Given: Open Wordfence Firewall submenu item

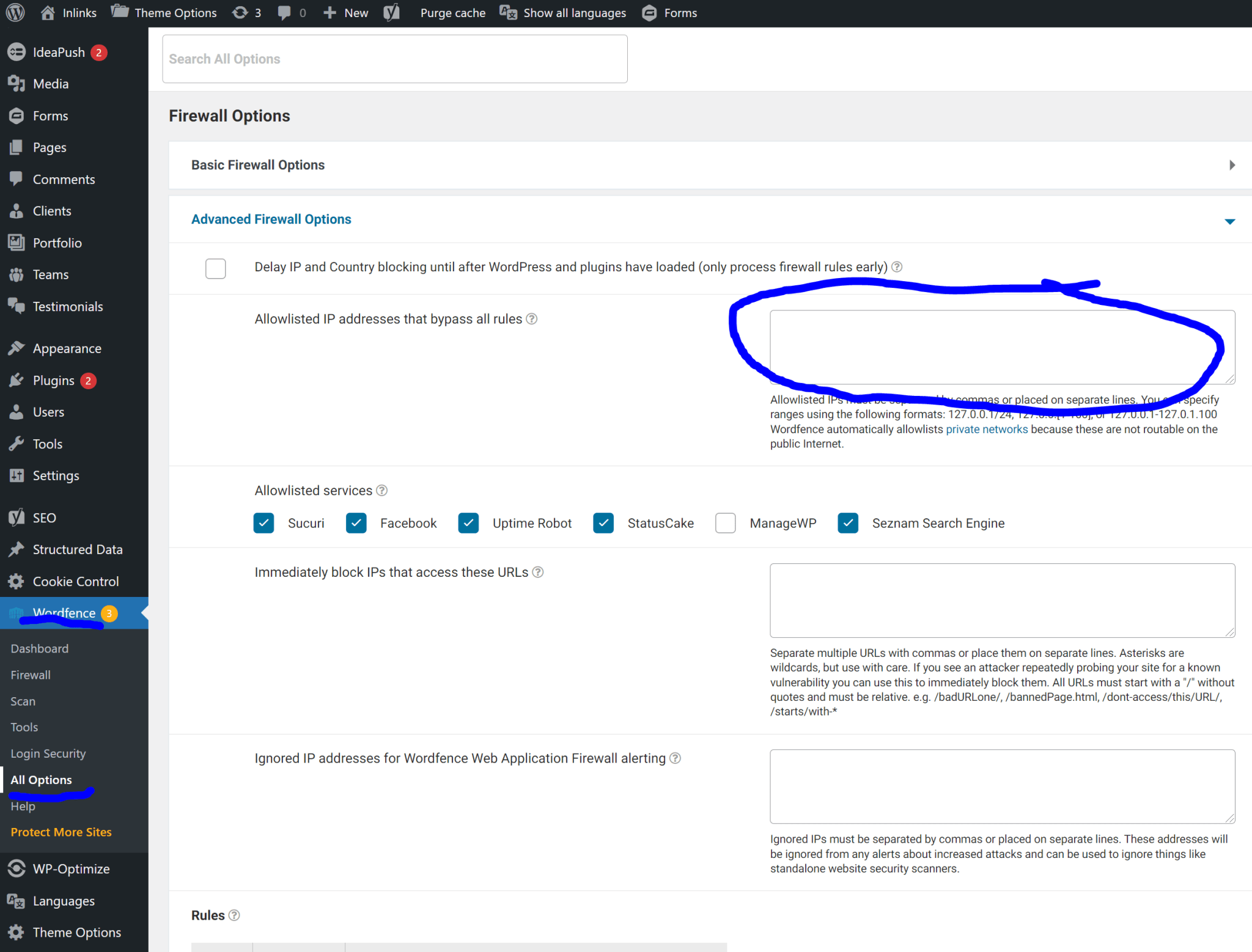Looking at the screenshot, I should (x=31, y=675).
